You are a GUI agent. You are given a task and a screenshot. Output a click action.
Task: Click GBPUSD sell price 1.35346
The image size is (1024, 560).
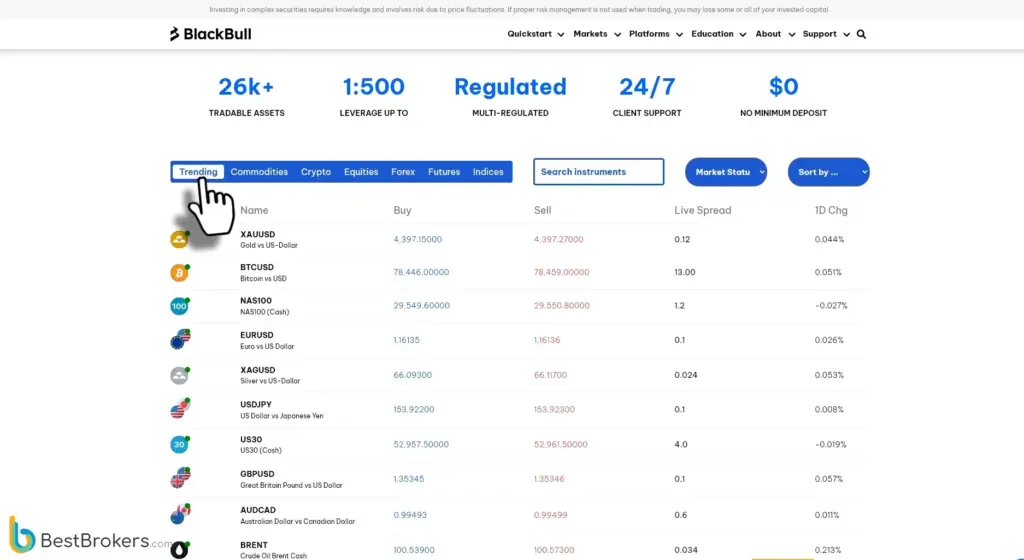[x=549, y=479]
